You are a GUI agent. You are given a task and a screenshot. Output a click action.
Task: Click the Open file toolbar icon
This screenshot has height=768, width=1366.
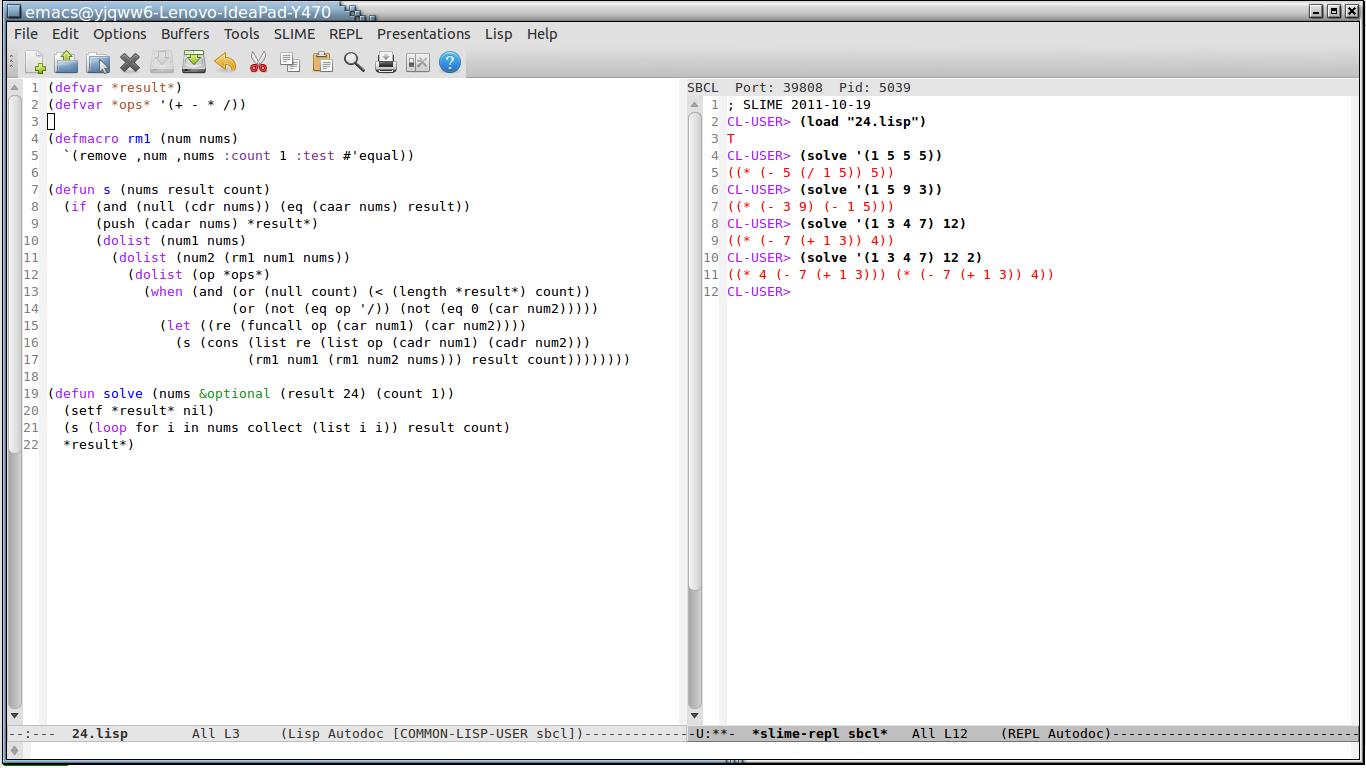66,62
